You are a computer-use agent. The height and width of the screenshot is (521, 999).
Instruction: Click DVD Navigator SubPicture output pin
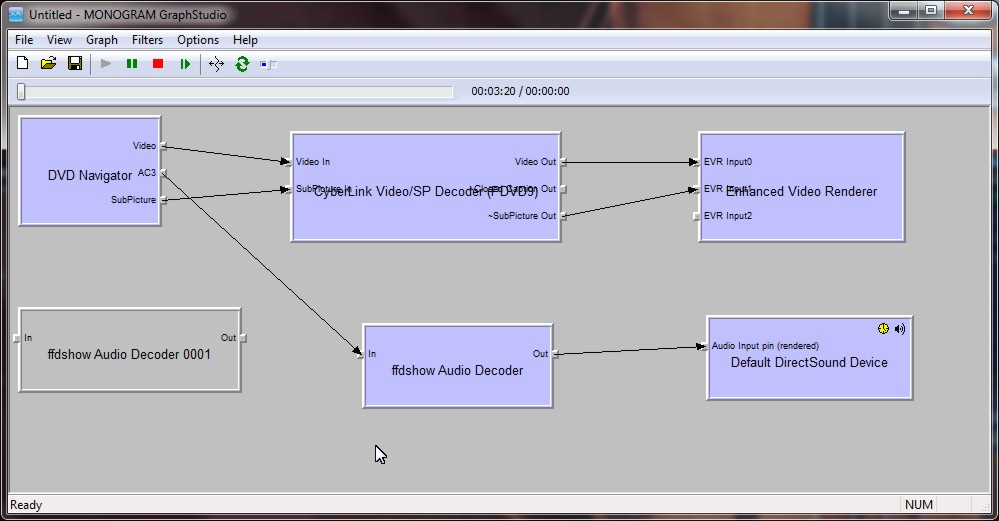[x=164, y=199]
